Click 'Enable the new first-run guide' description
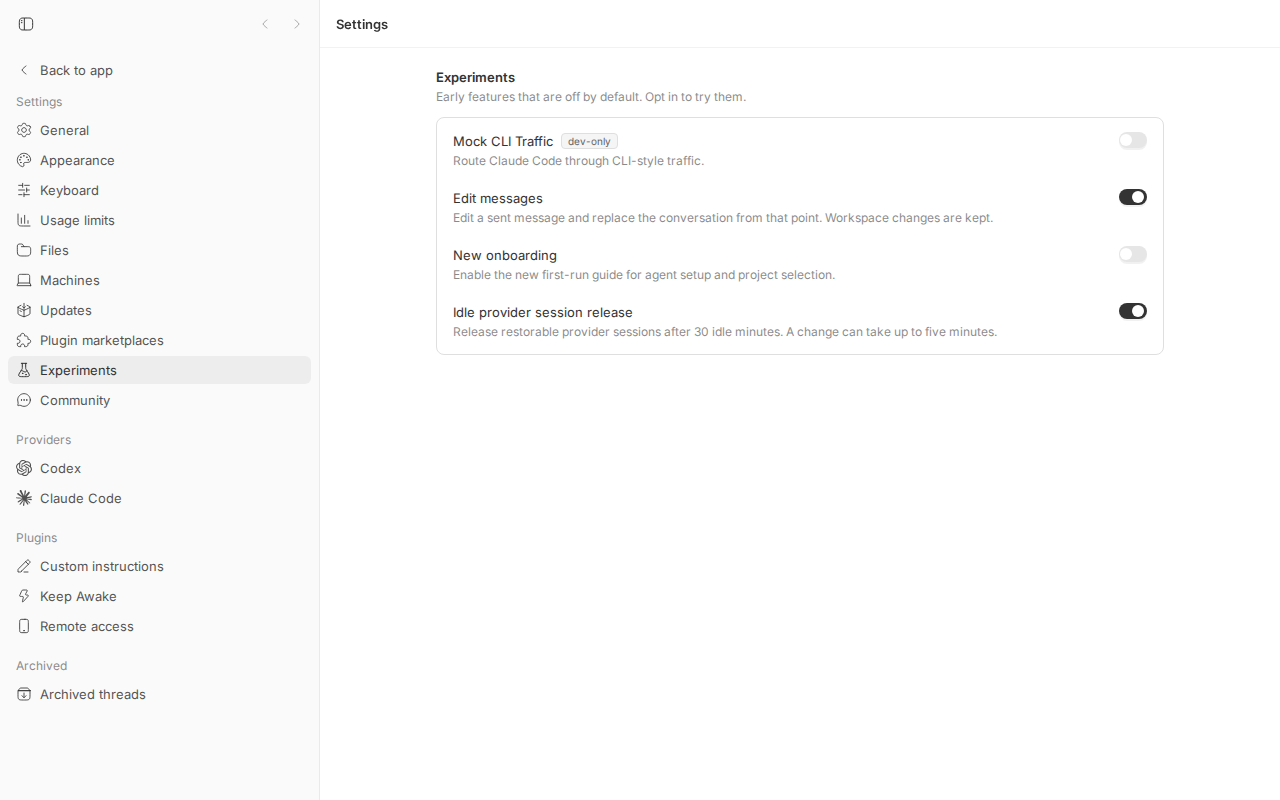1280x800 pixels. coord(644,275)
